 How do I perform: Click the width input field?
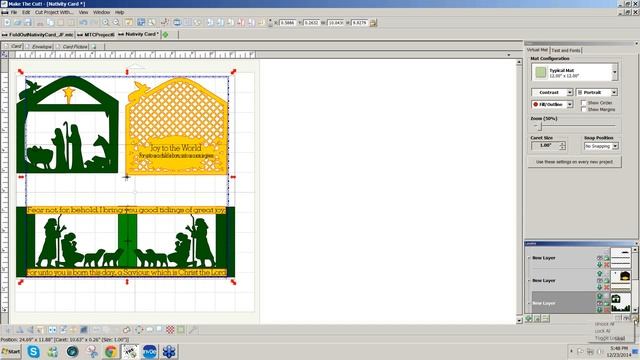click(x=336, y=23)
